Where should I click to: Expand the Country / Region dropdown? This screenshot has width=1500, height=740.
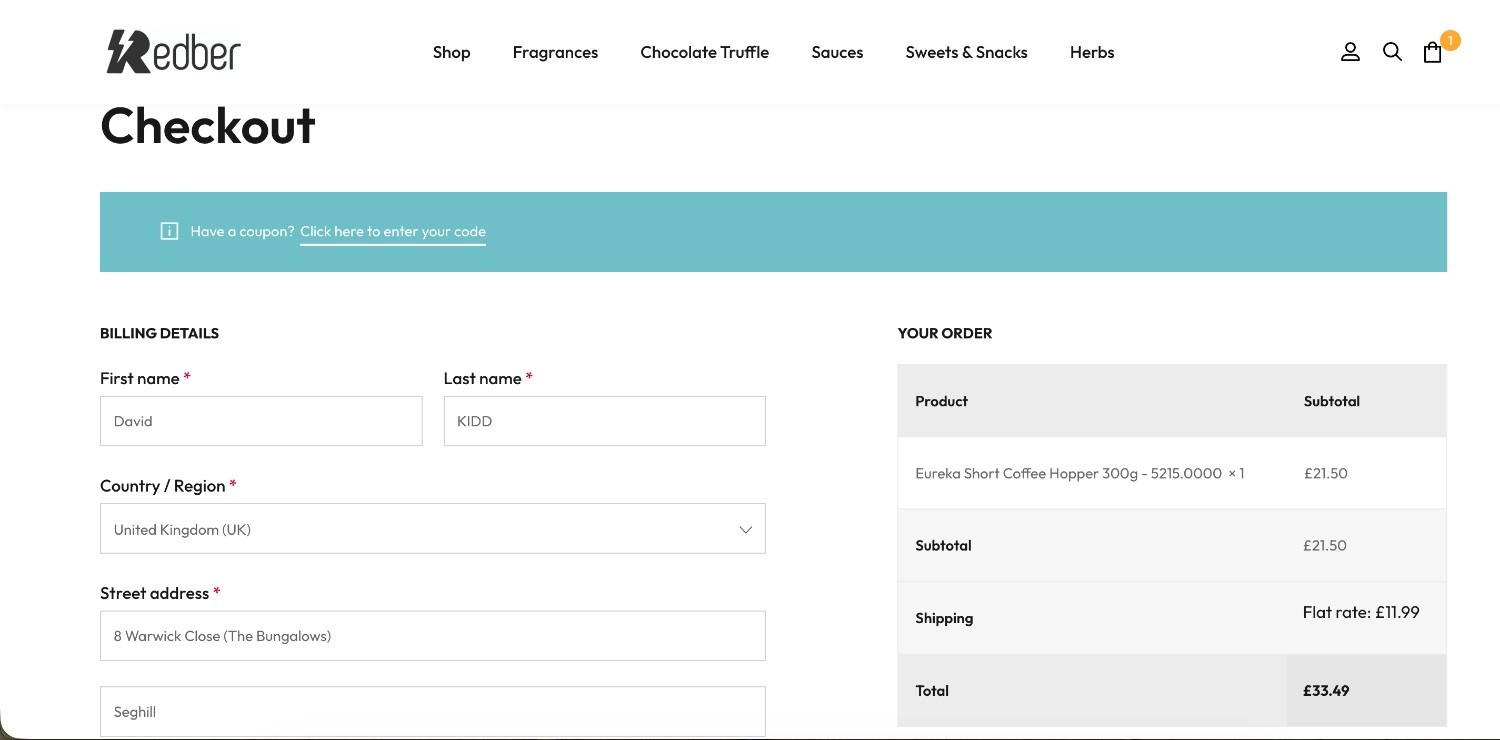(432, 529)
